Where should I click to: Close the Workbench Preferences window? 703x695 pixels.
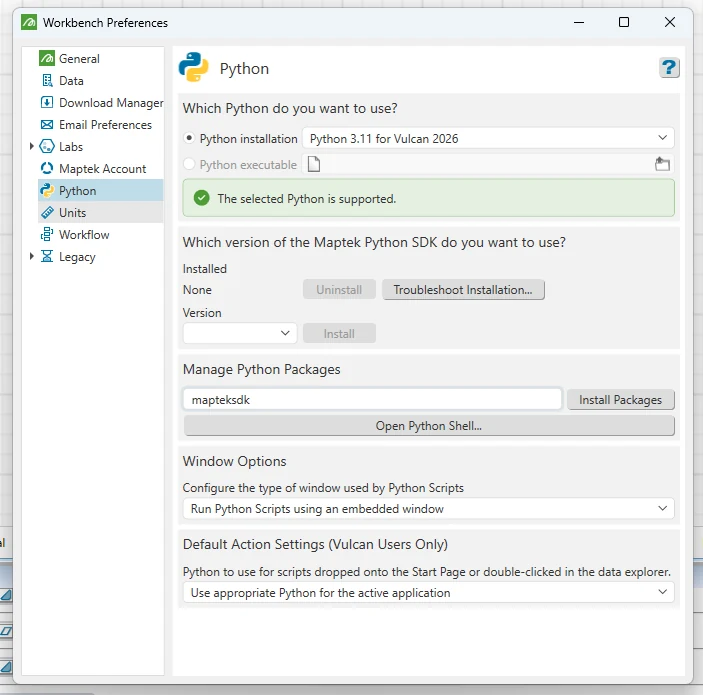(669, 22)
